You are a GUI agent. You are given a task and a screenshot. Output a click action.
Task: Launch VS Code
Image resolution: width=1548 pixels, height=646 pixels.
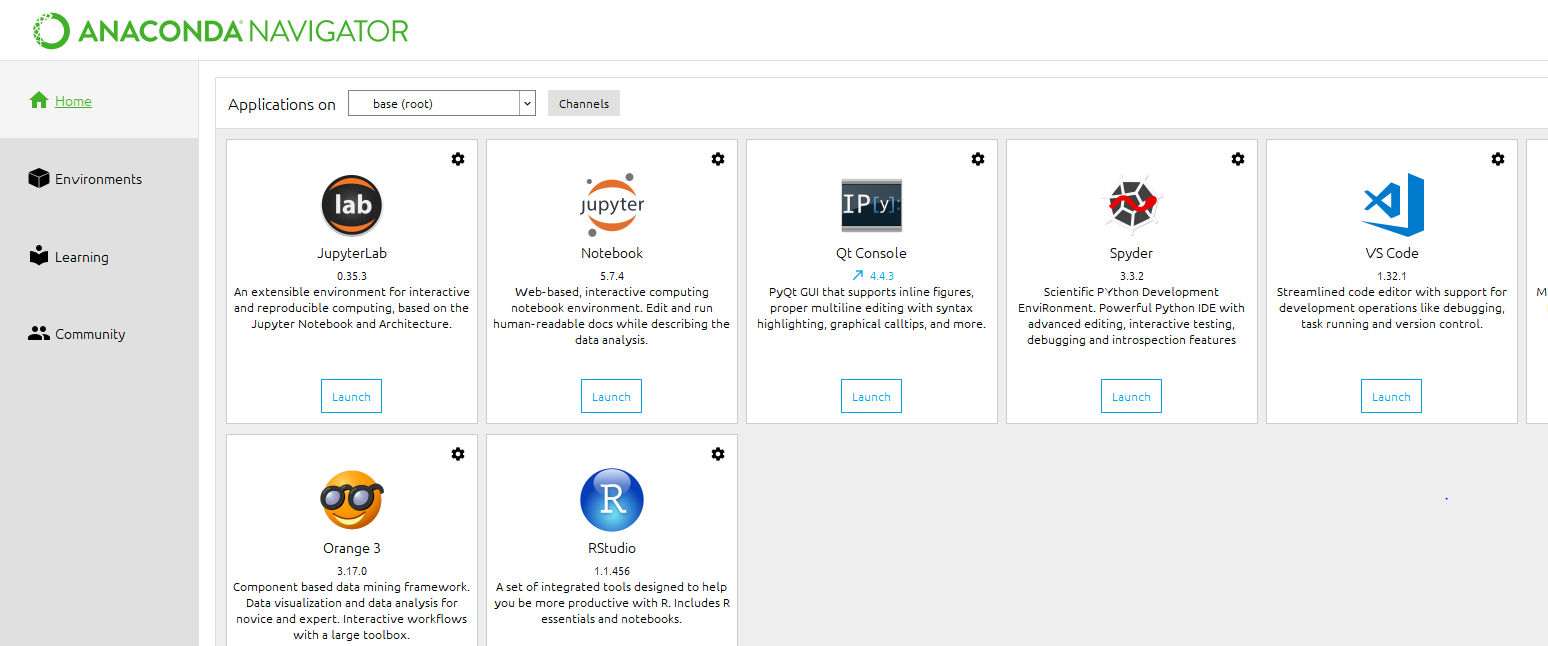tap(1391, 396)
